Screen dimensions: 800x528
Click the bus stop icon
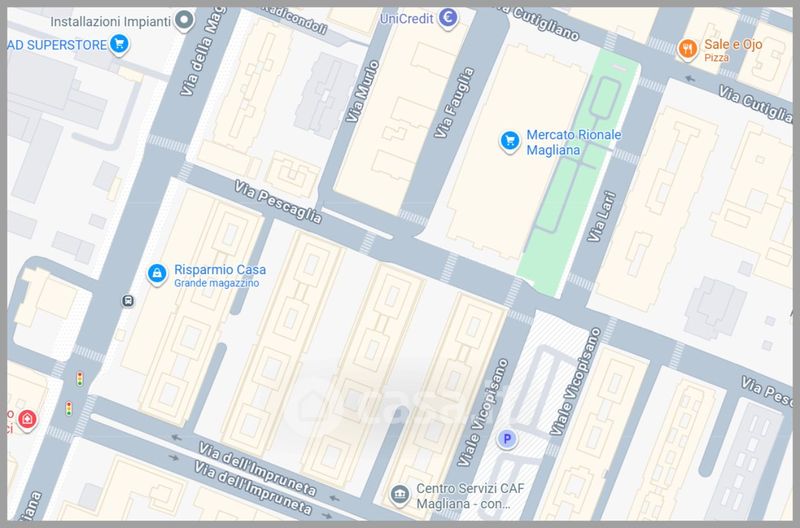(127, 300)
